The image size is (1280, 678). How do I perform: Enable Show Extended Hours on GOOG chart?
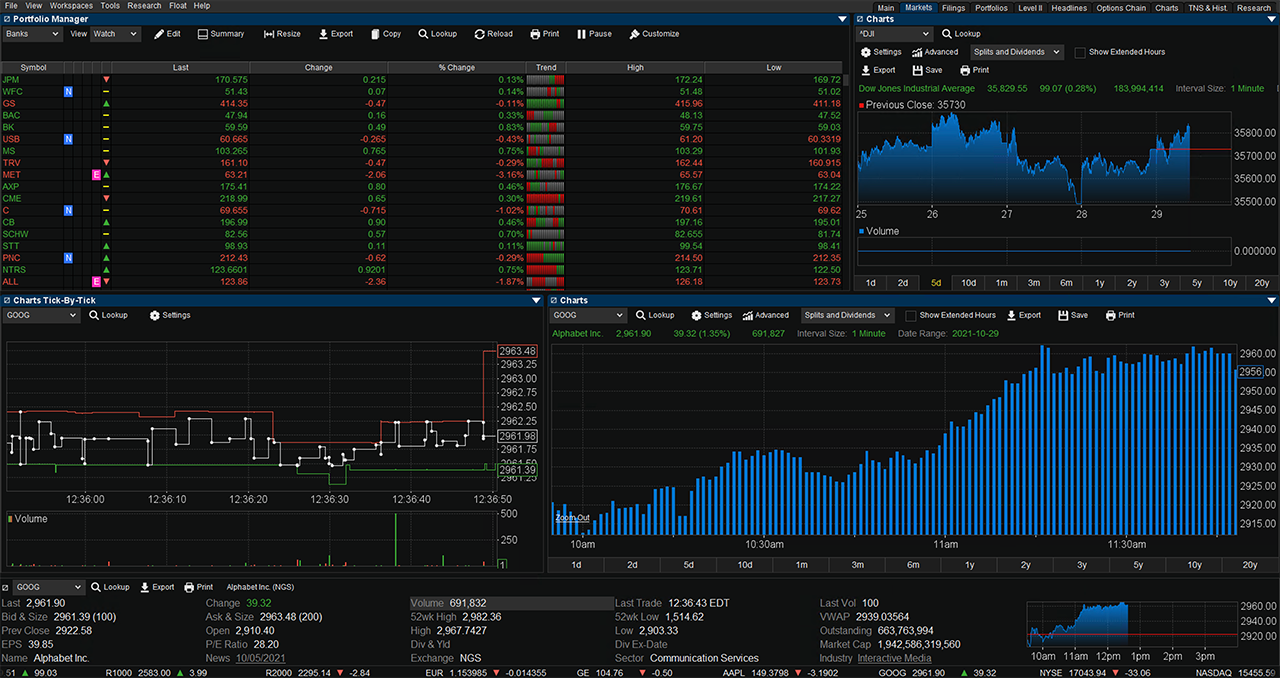click(x=911, y=315)
